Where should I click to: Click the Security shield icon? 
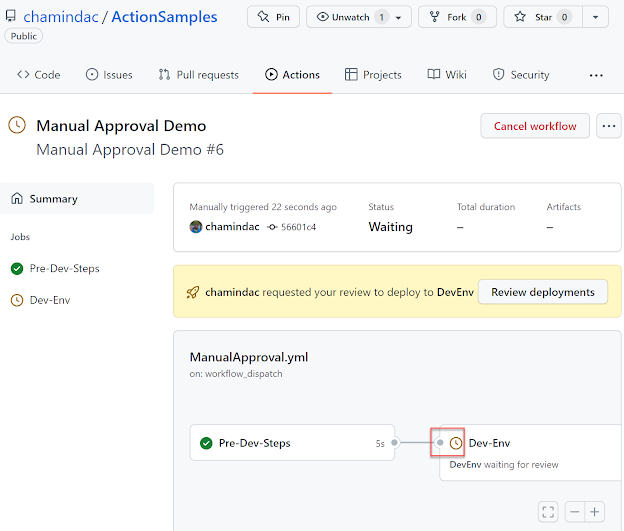(499, 74)
